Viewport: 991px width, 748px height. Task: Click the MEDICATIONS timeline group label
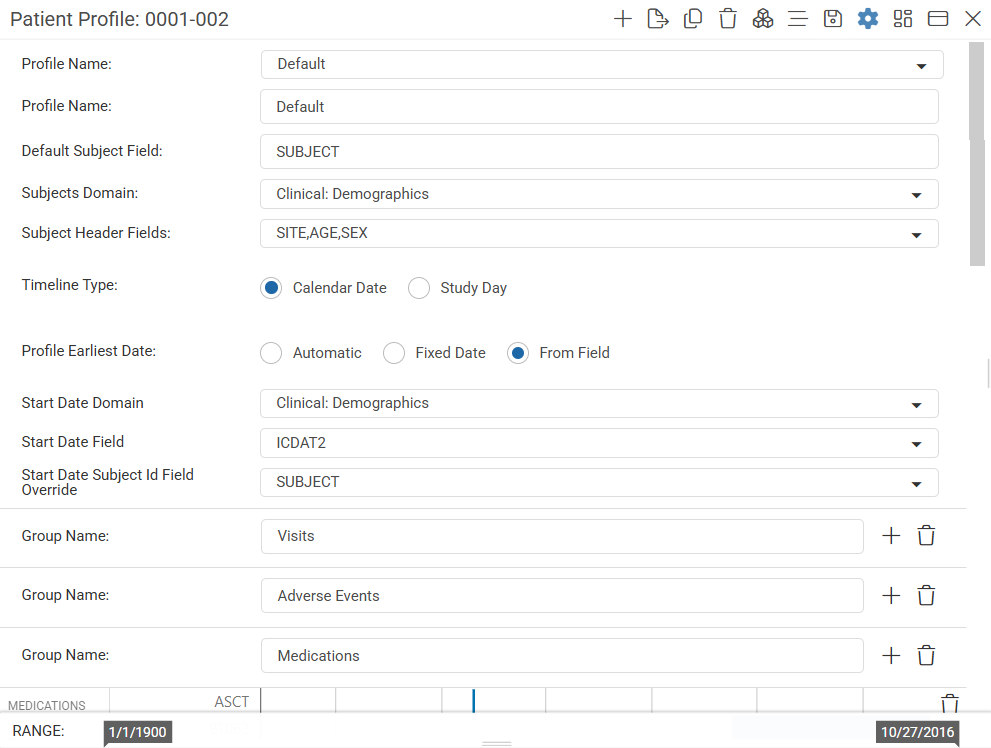[47, 705]
